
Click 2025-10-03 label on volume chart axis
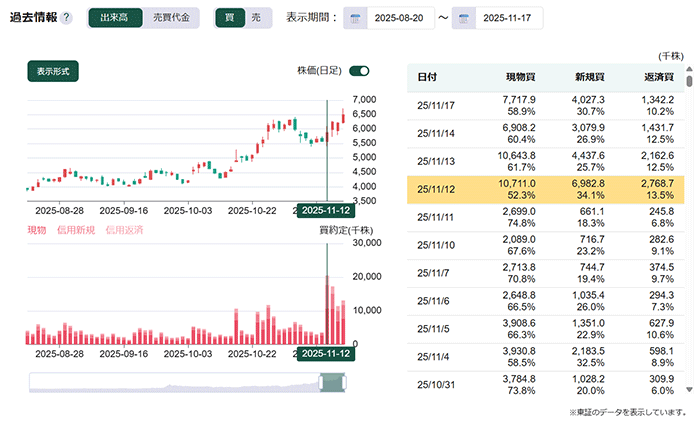[x=188, y=354]
